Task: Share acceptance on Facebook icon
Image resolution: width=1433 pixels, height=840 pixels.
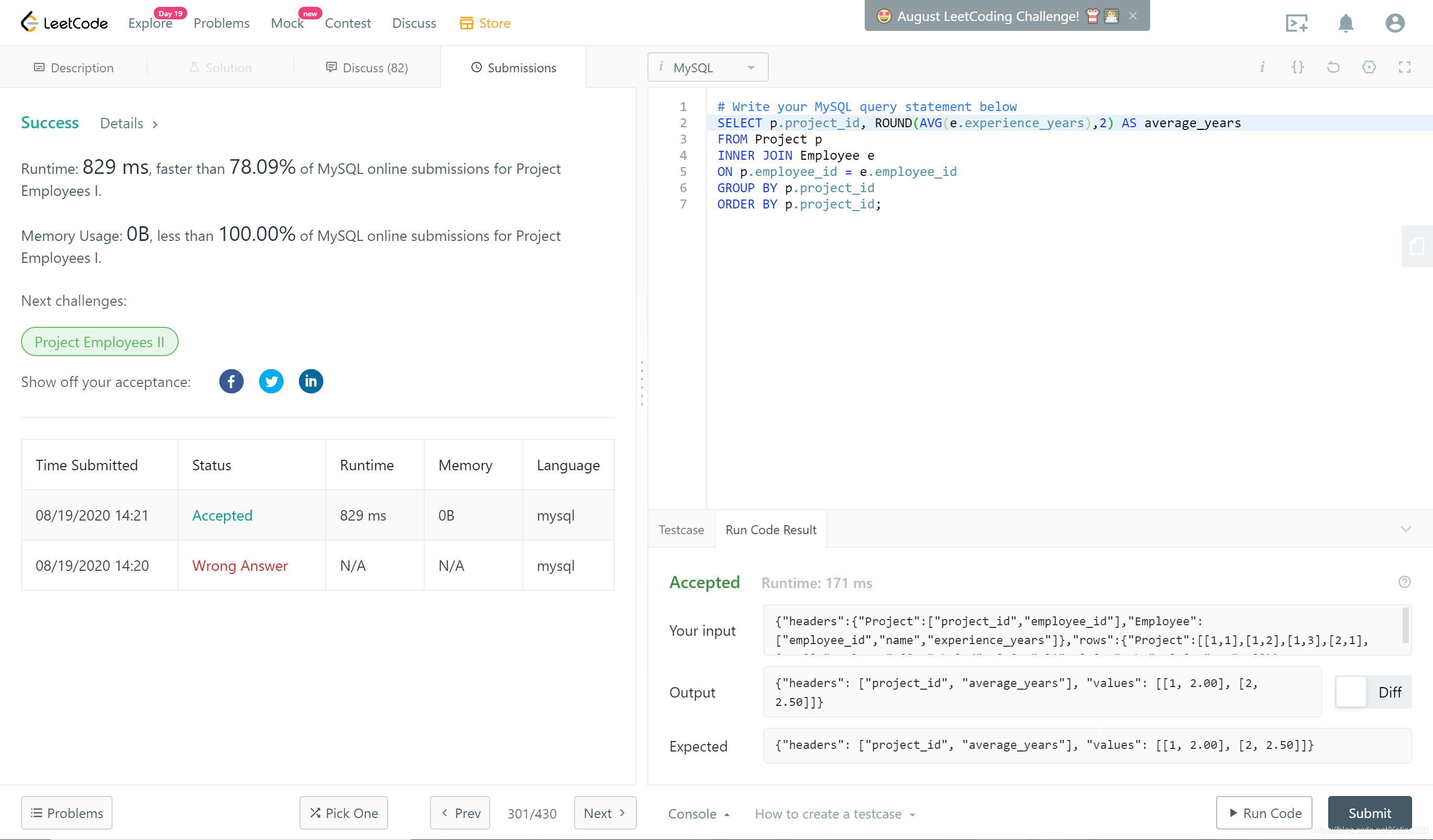Action: pos(231,381)
